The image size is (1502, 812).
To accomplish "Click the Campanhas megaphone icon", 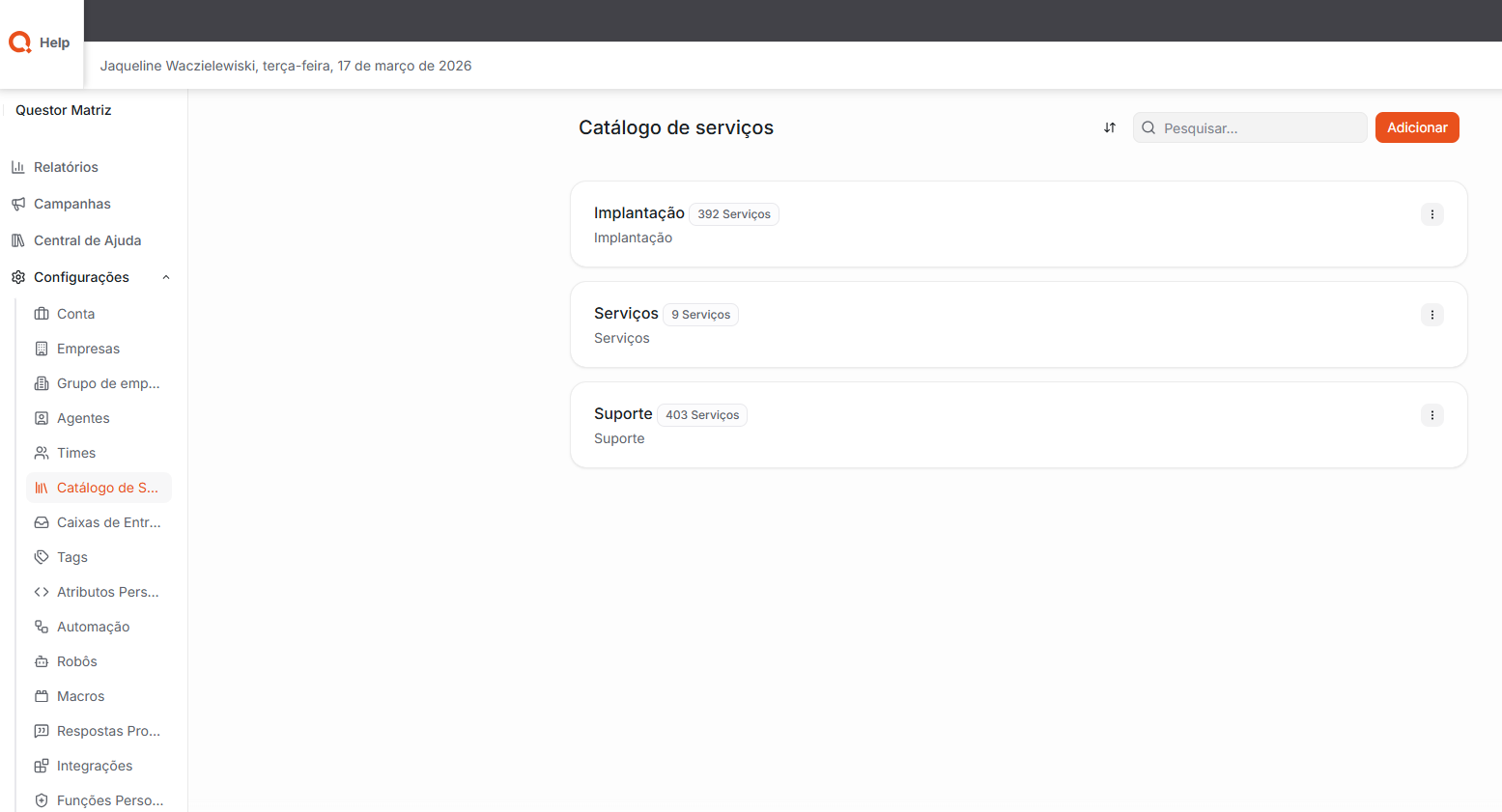I will [18, 204].
